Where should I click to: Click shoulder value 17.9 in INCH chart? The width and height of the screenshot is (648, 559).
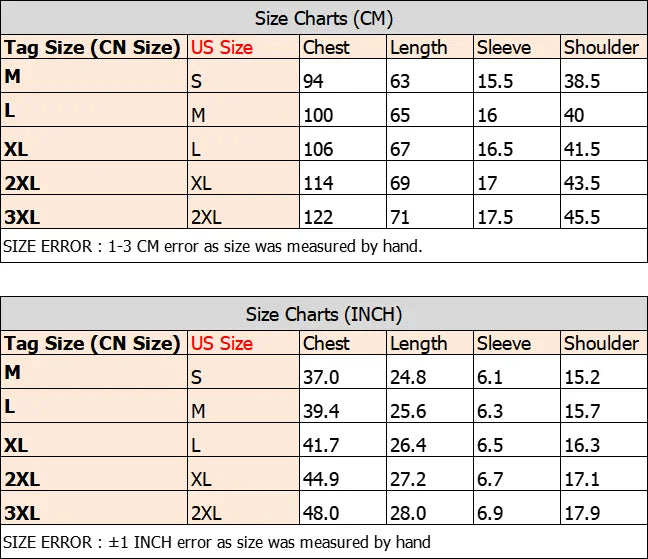point(581,513)
